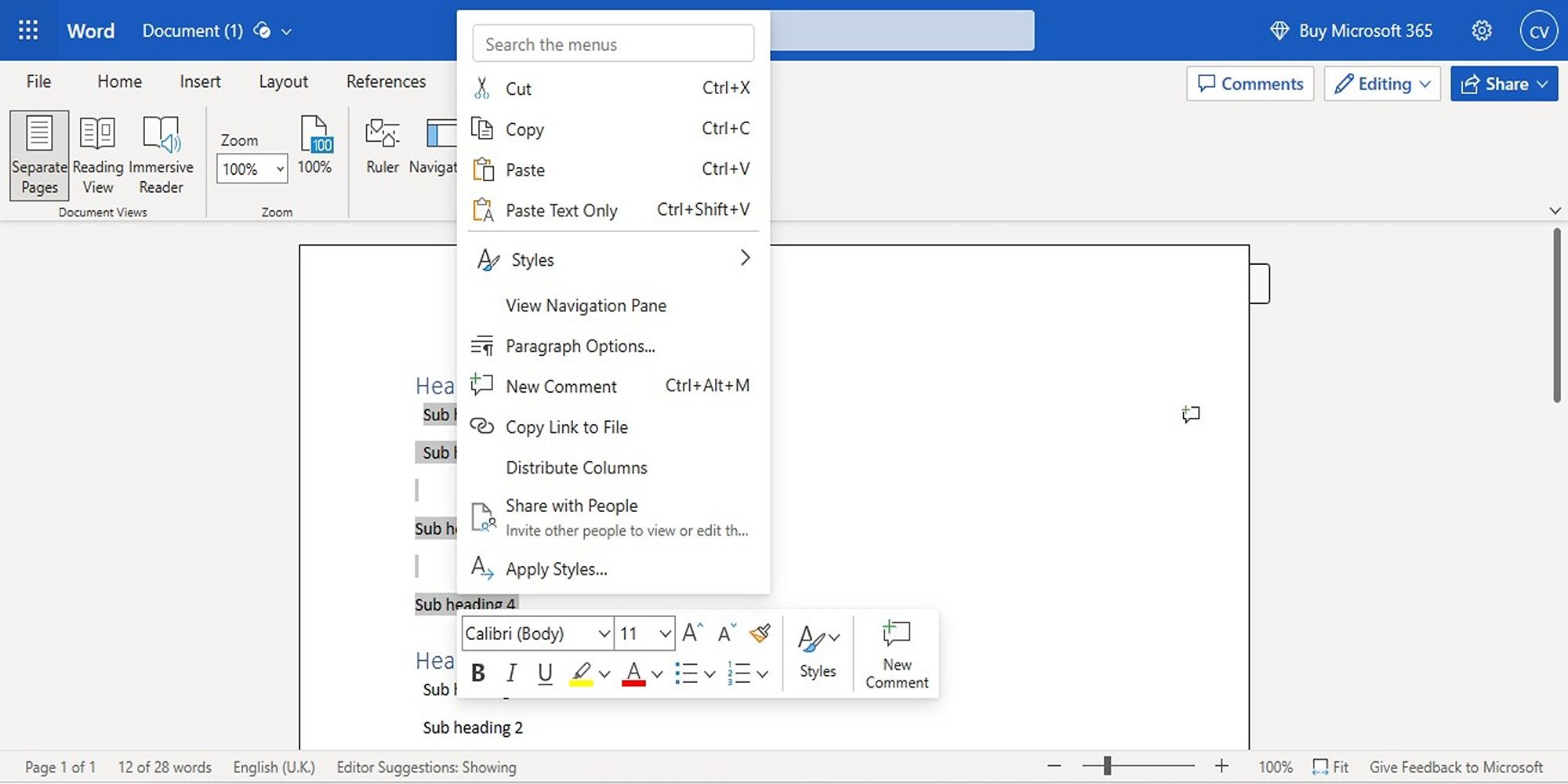Click New Comment in floating toolbar
1568x784 pixels.
(x=896, y=654)
